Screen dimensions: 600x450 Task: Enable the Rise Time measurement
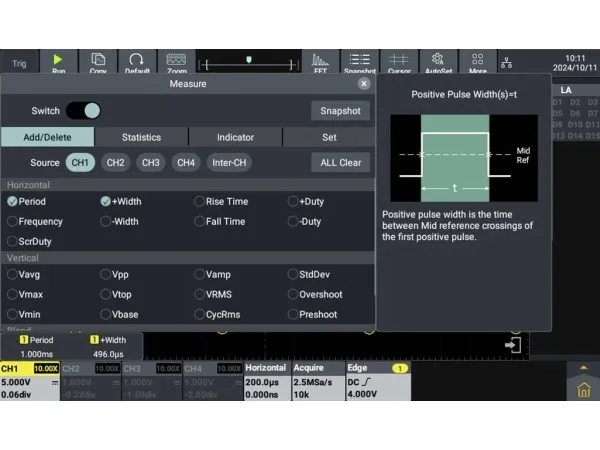tap(200, 201)
